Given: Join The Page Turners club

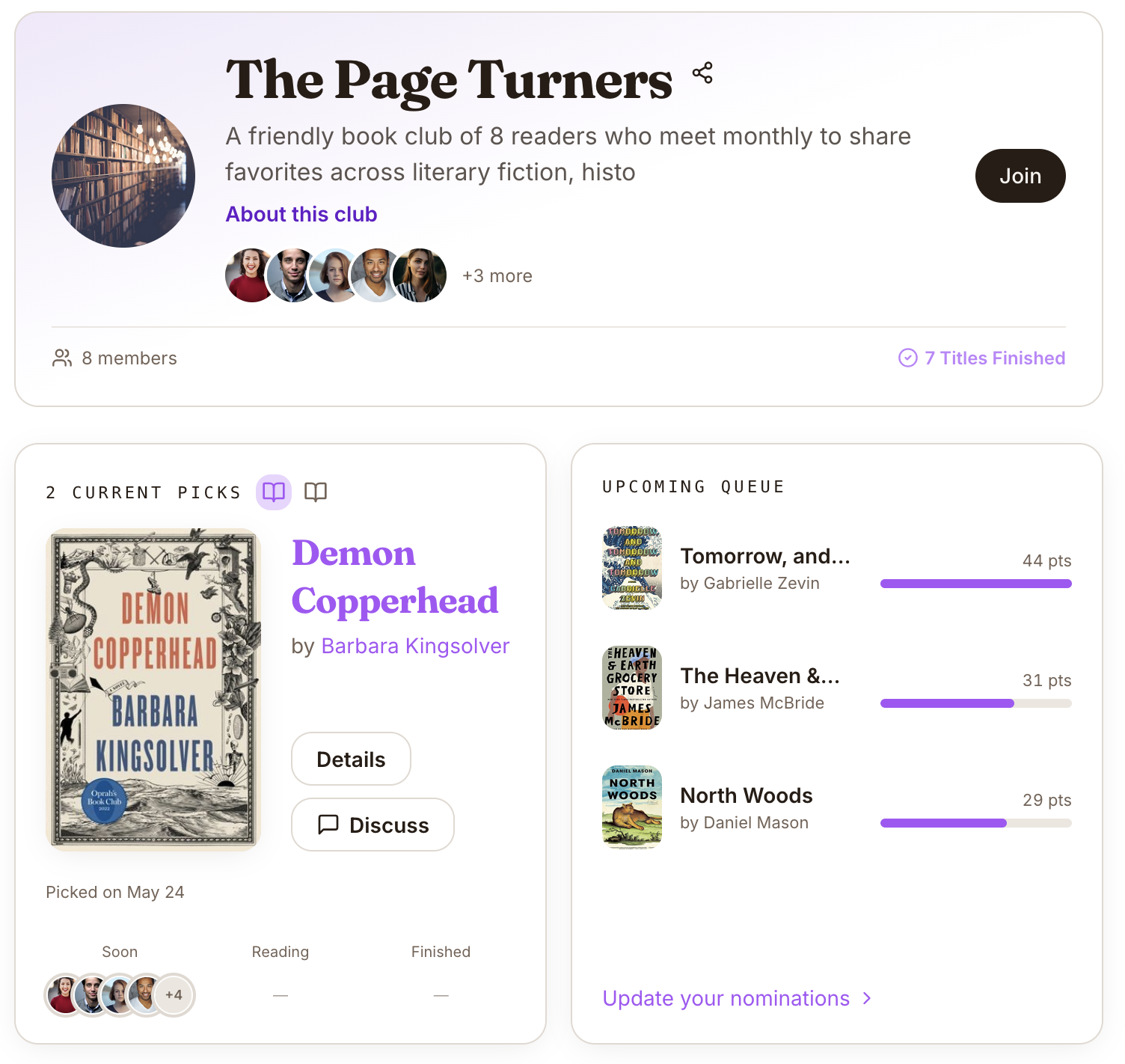Looking at the screenshot, I should pos(1020,176).
